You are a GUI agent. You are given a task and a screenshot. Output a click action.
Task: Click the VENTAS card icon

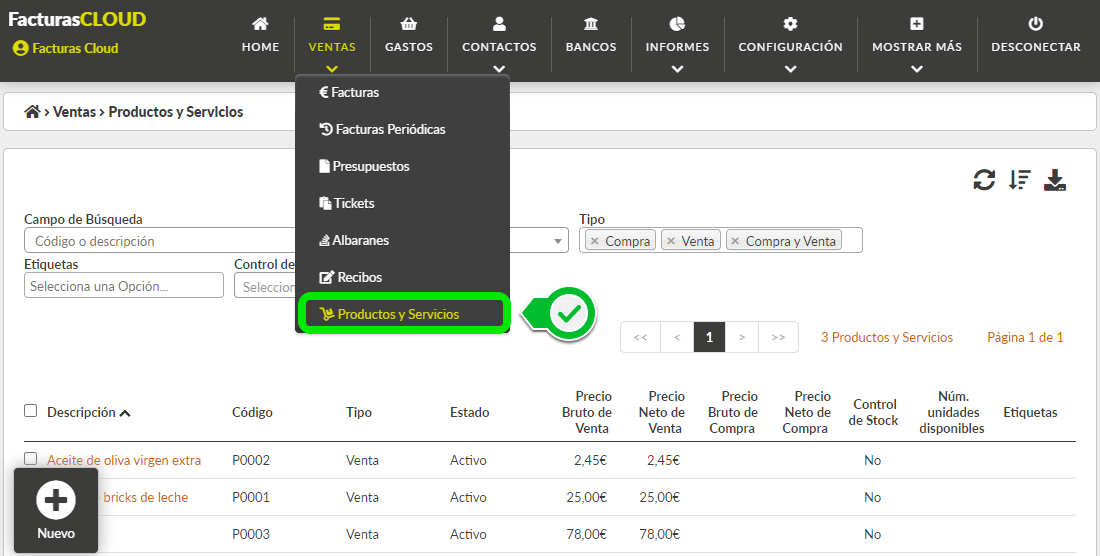pyautogui.click(x=332, y=24)
